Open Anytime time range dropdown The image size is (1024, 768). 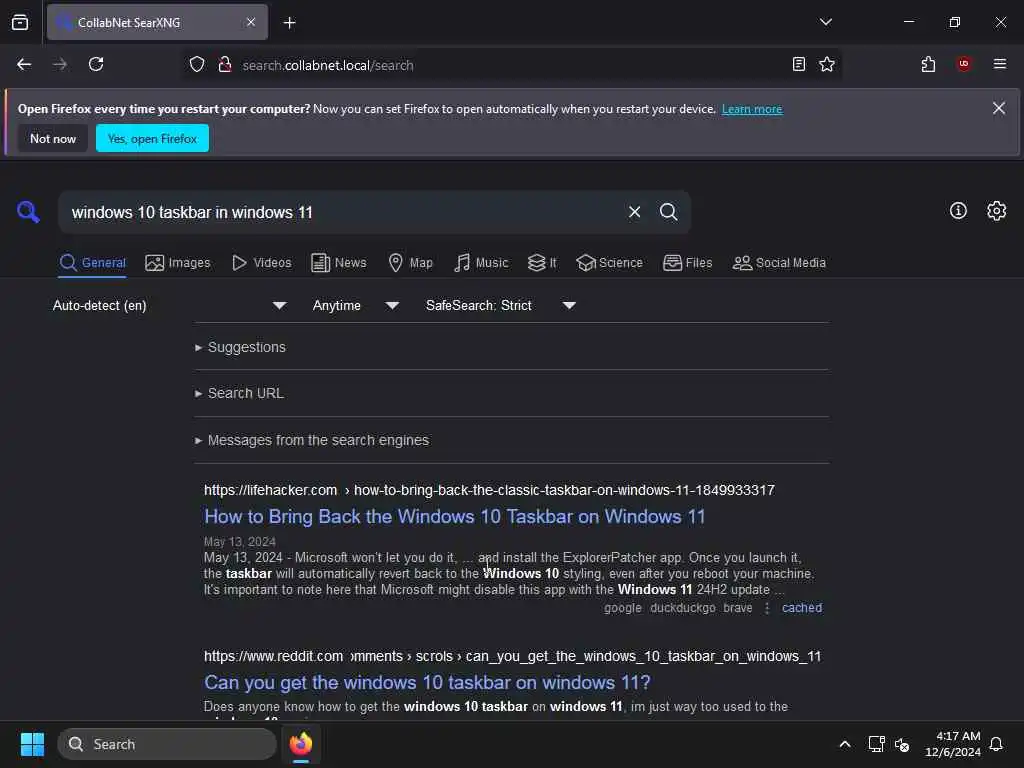[355, 306]
